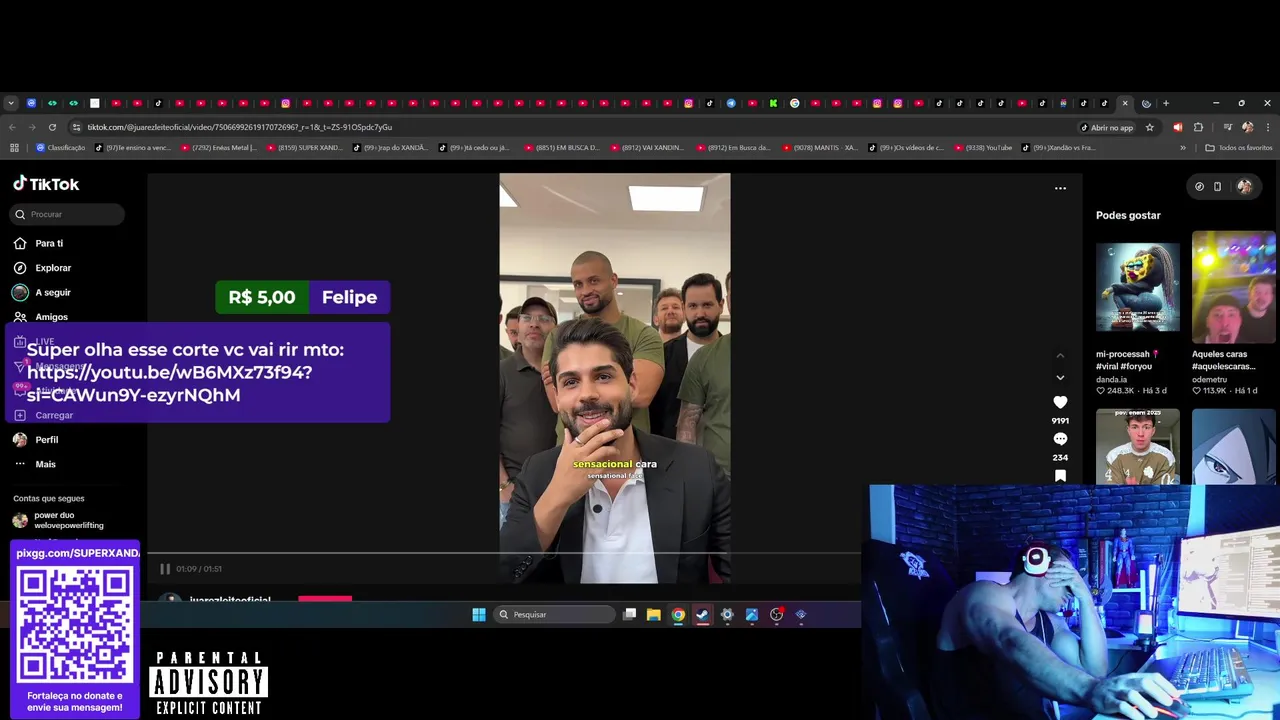This screenshot has height=720, width=1280.
Task: Open the Chrome apps grid icon
Action: [14, 148]
